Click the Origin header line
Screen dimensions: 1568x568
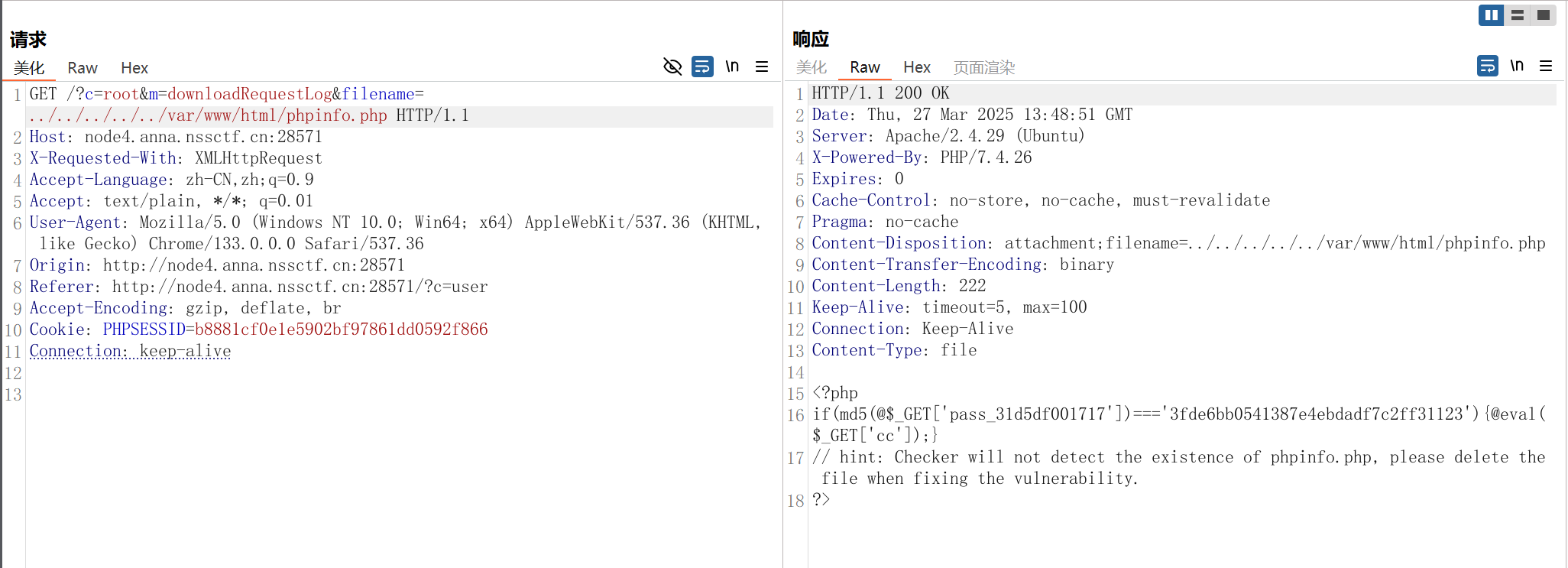point(217,265)
